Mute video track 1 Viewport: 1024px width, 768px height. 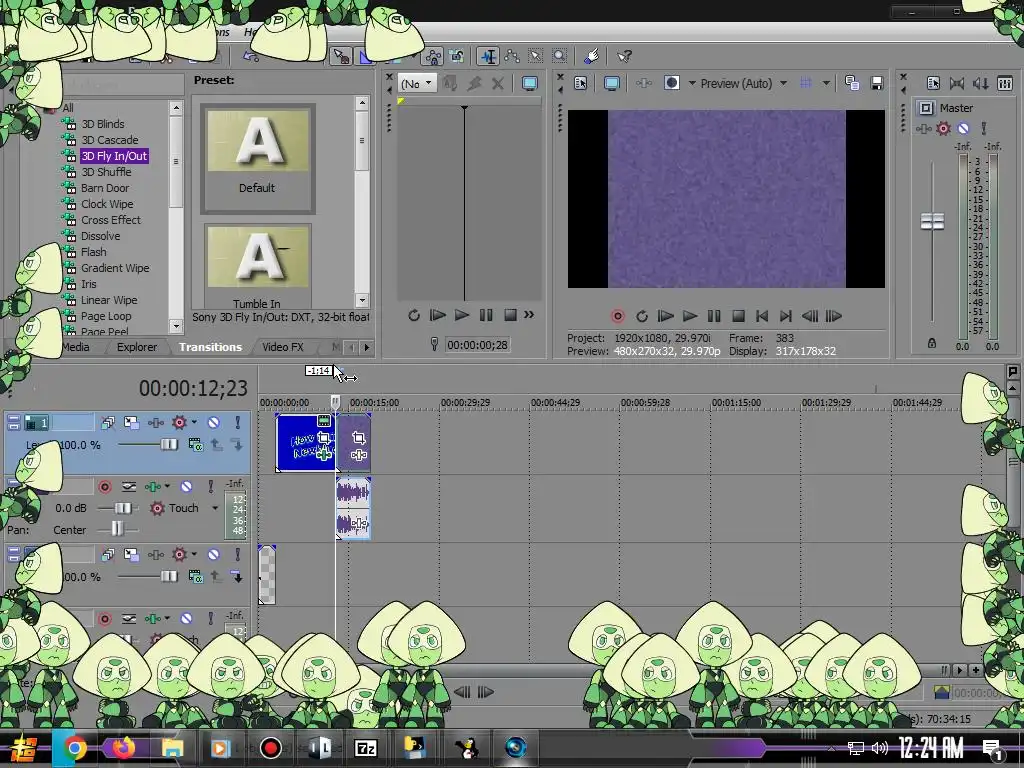[x=214, y=423]
